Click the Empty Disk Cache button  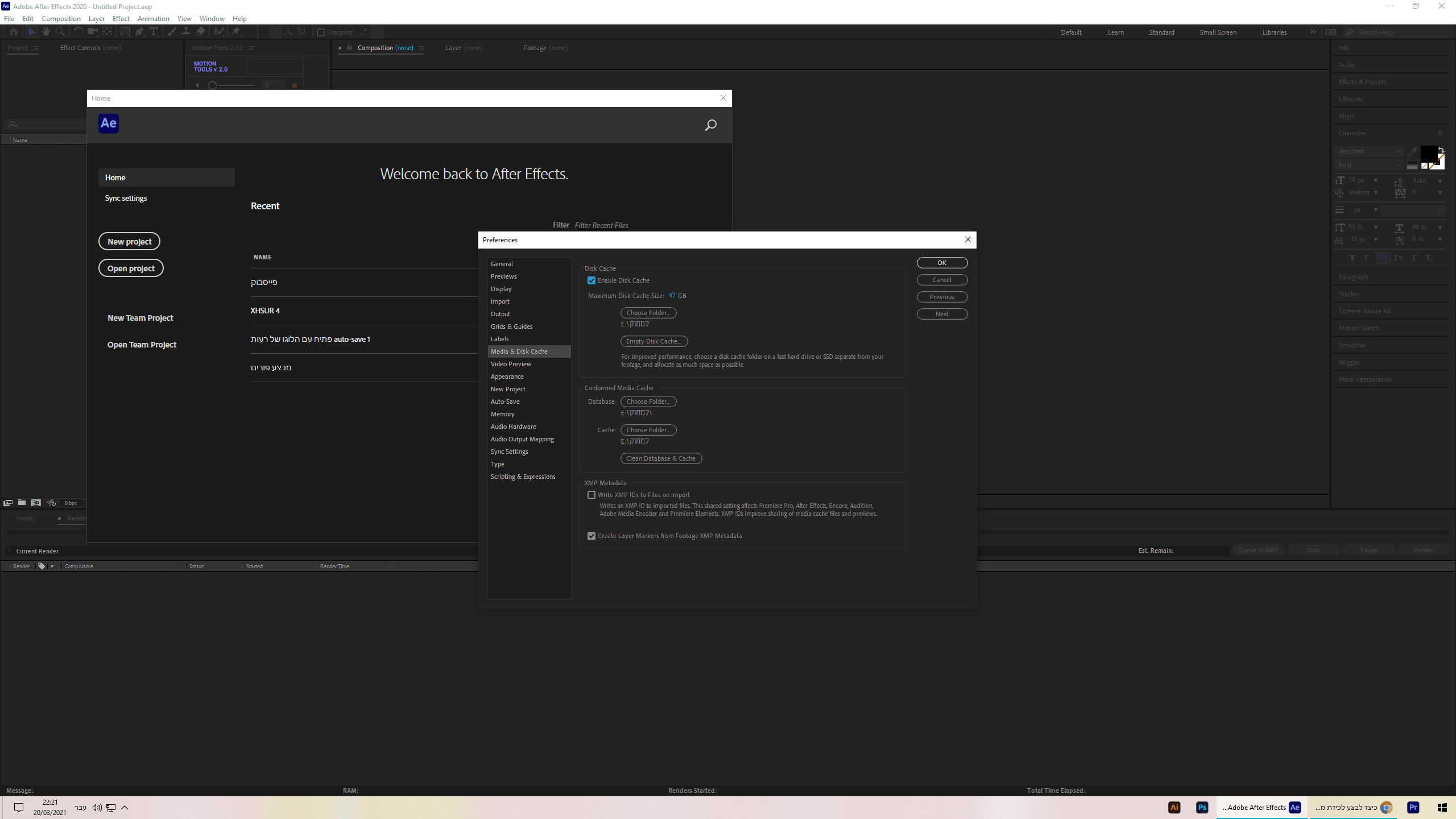pos(654,341)
